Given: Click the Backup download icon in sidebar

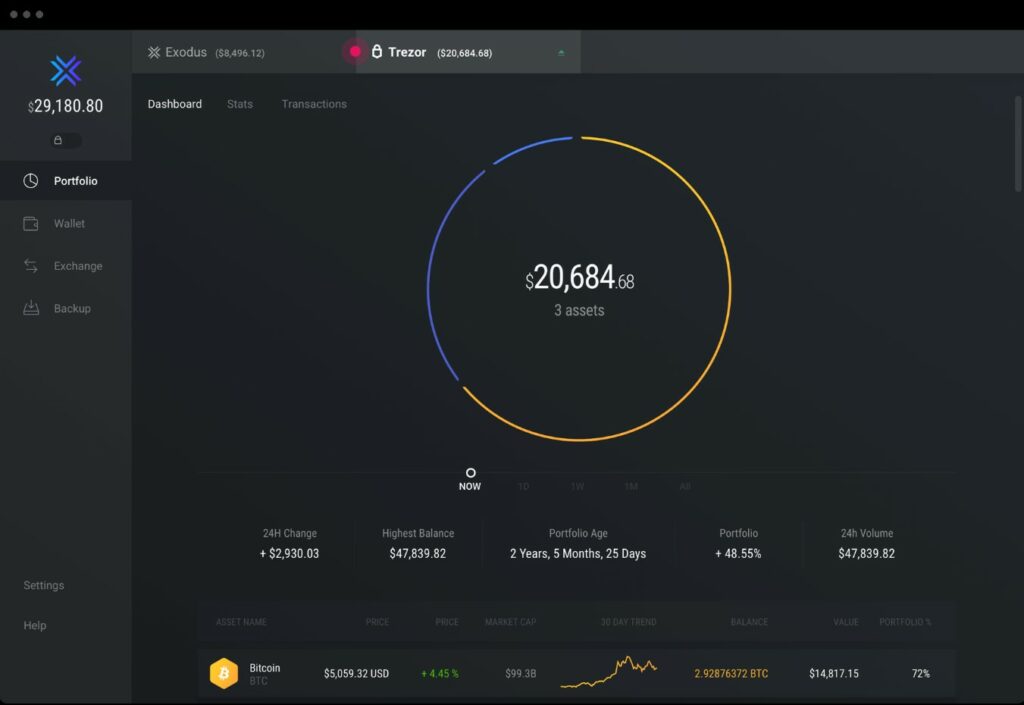Looking at the screenshot, I should 31,308.
